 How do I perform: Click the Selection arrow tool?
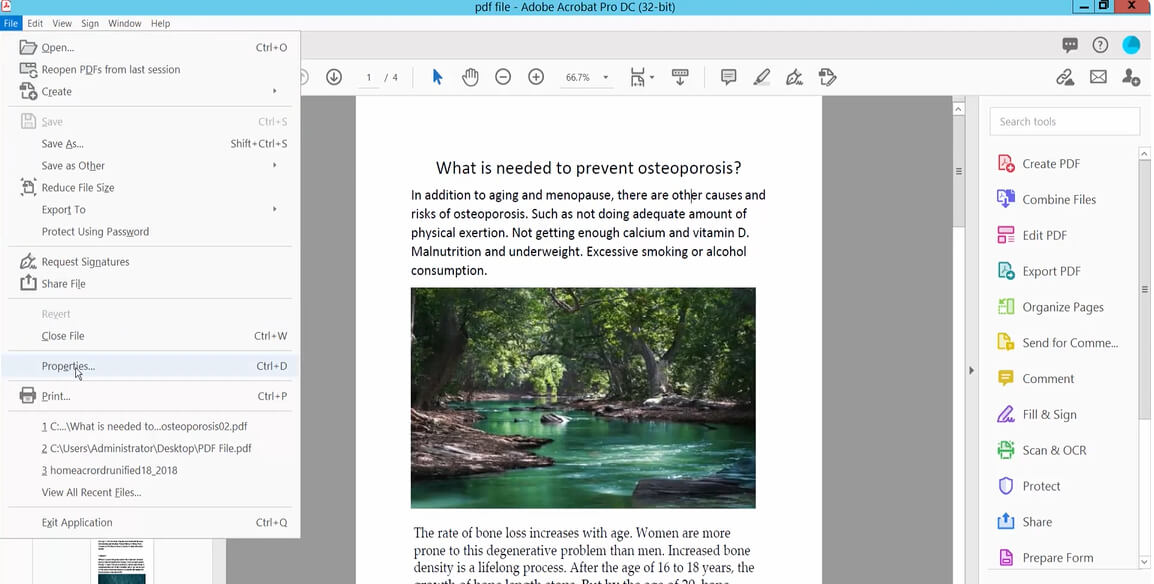[x=437, y=77]
